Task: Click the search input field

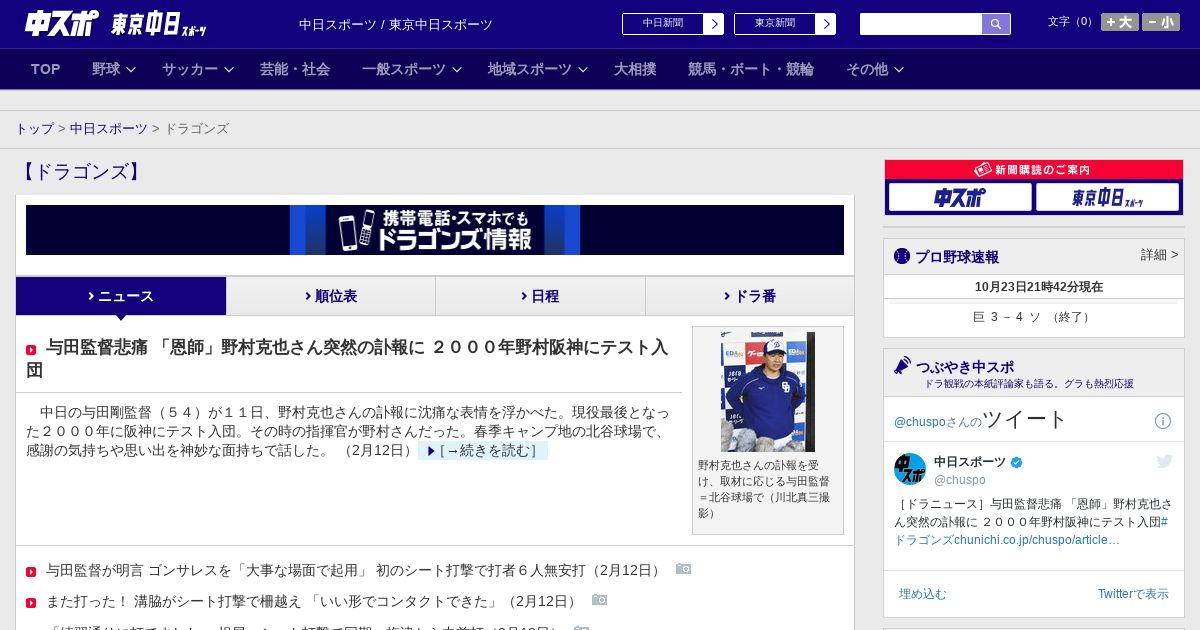Action: (x=921, y=24)
